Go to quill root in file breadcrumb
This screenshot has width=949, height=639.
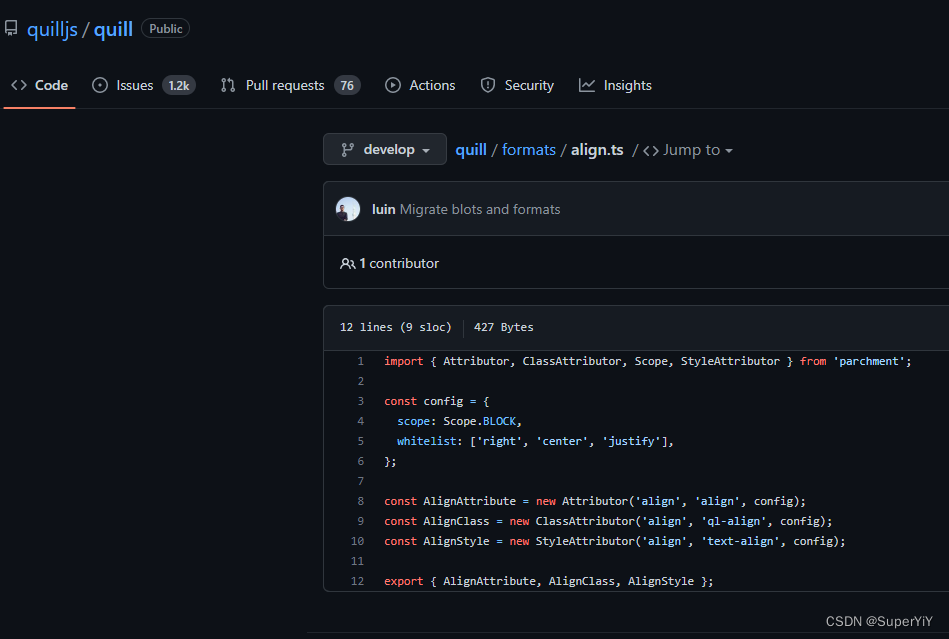471,149
